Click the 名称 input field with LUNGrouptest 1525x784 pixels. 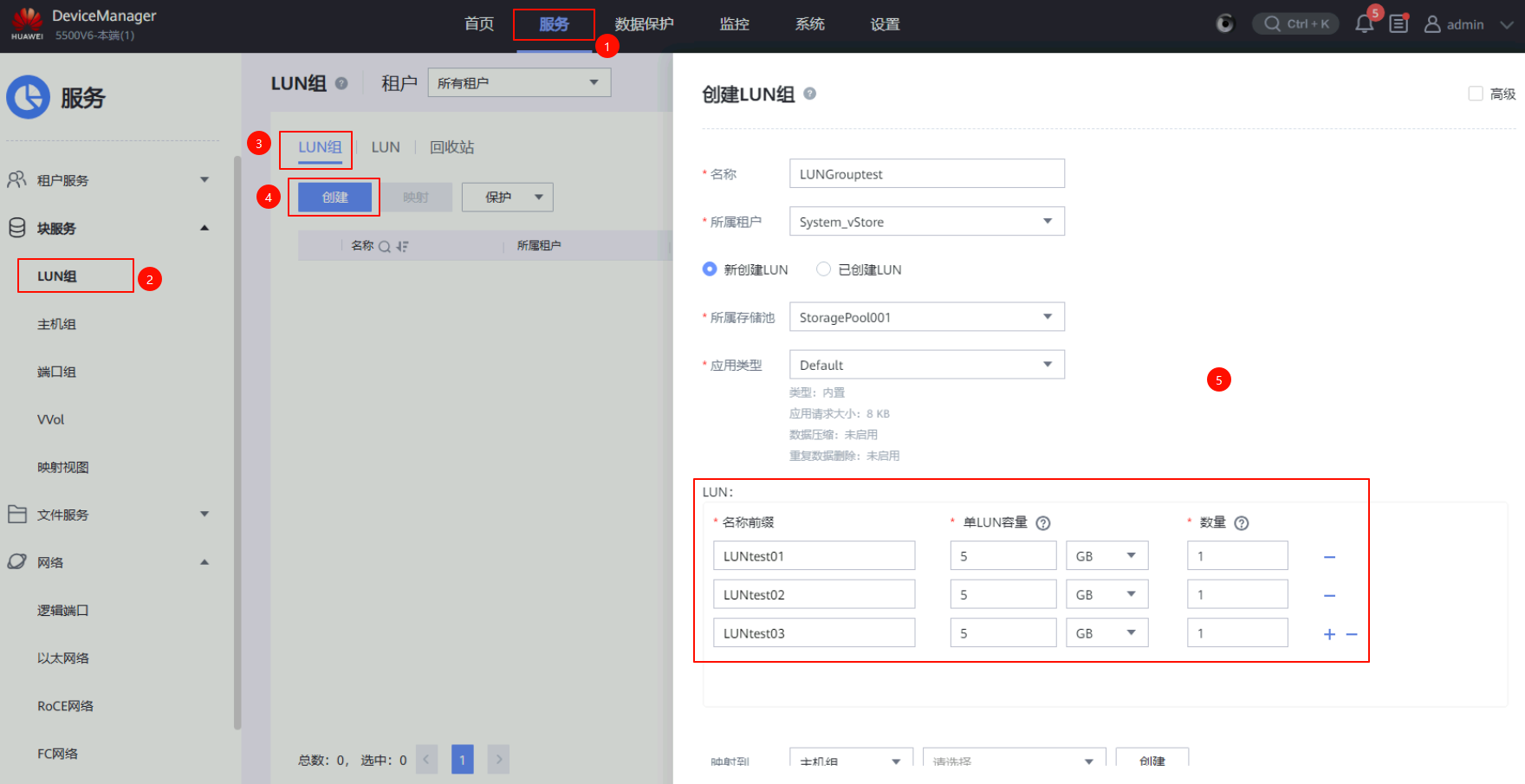(926, 174)
